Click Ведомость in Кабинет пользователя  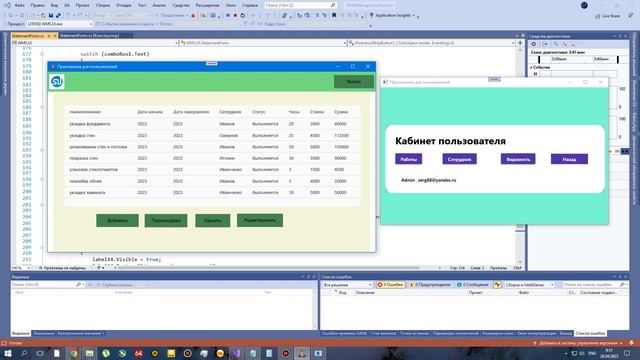518,159
